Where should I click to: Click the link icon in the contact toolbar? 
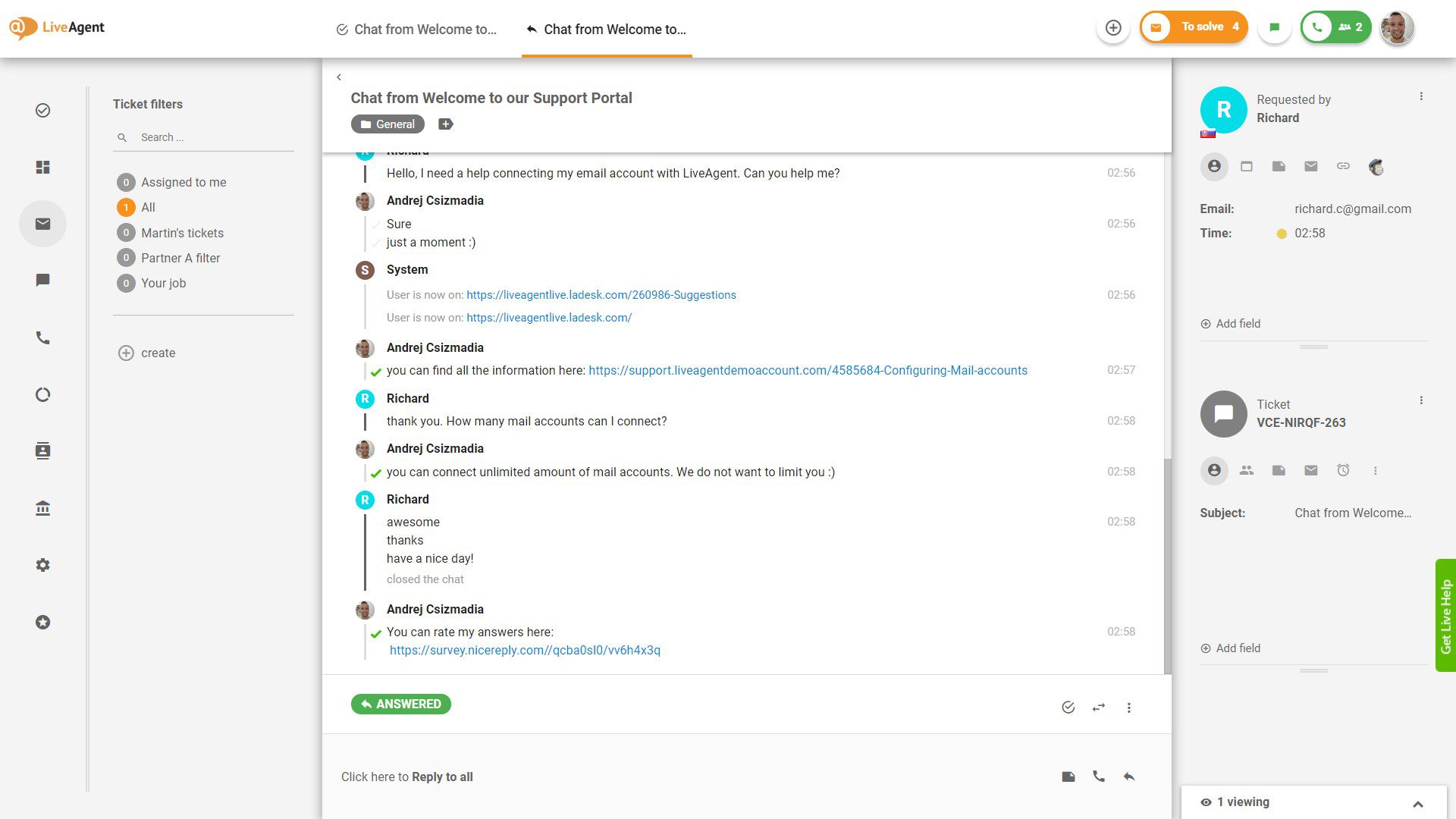(x=1343, y=167)
